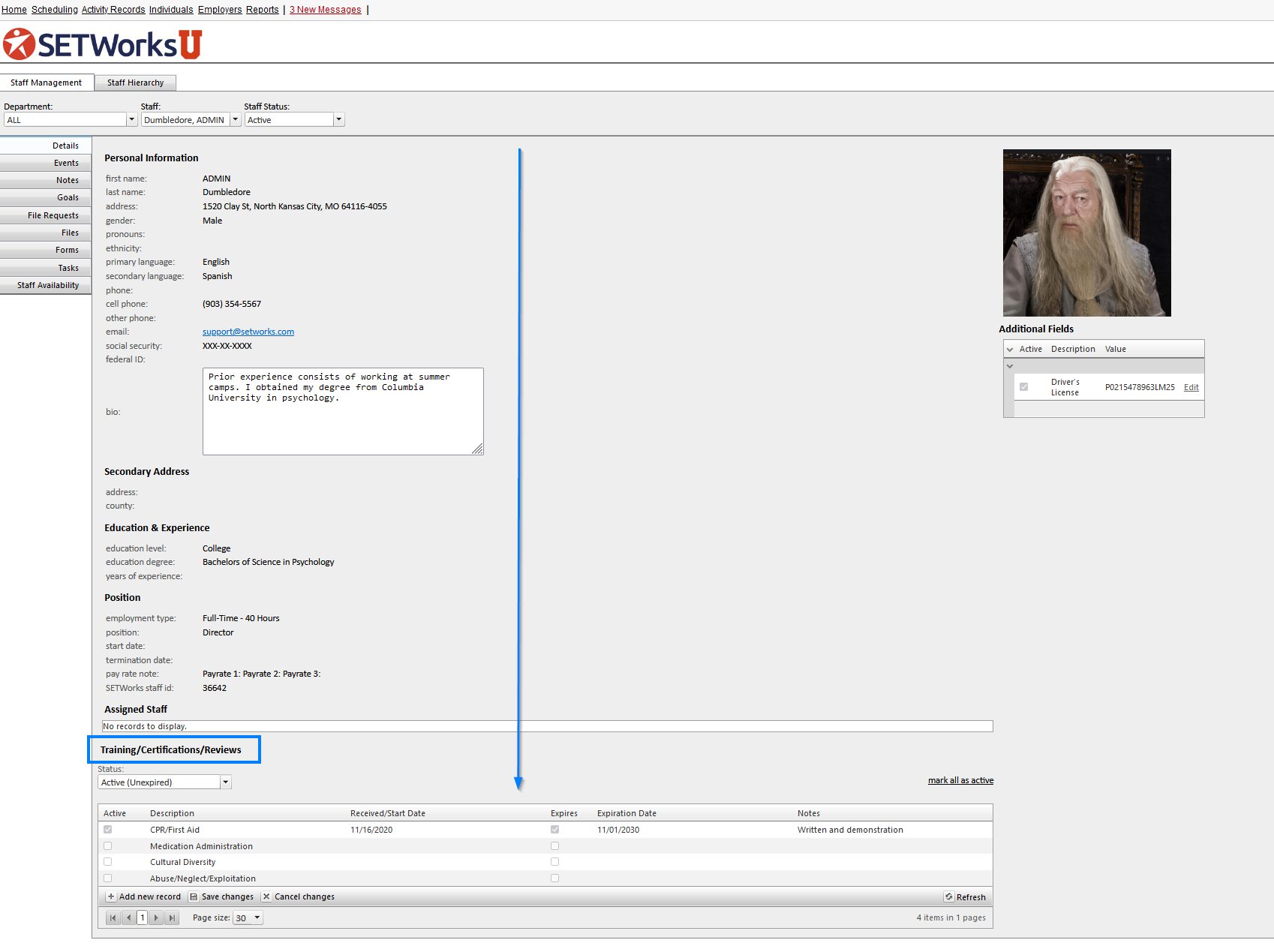The height and width of the screenshot is (952, 1274).
Task: Click Edit for Driver's License field
Action: pyautogui.click(x=1191, y=387)
